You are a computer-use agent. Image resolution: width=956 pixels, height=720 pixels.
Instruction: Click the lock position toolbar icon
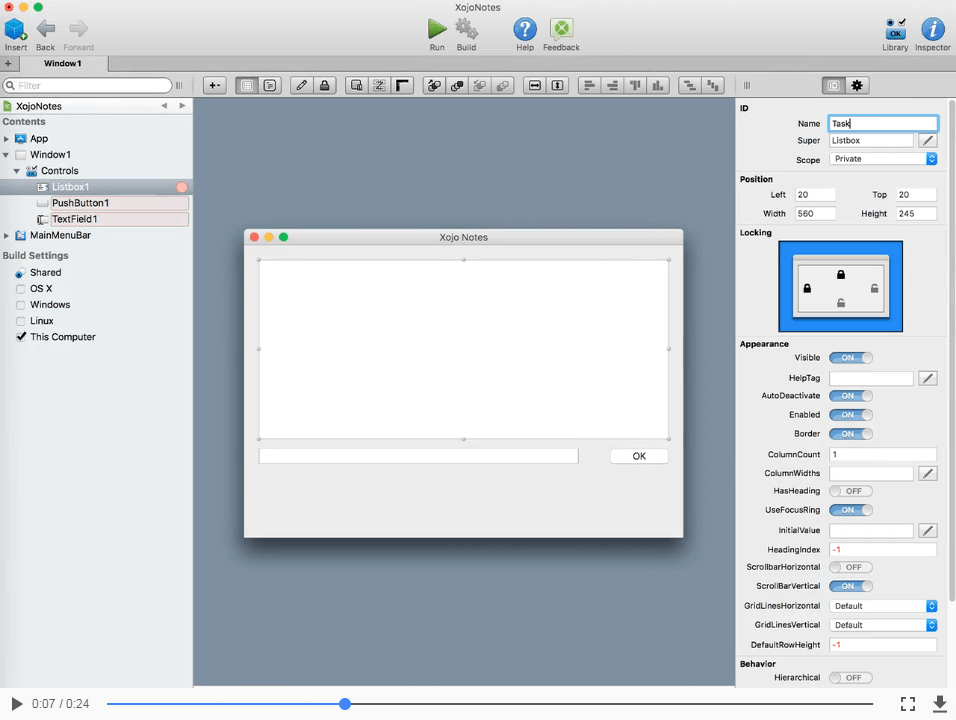(325, 85)
